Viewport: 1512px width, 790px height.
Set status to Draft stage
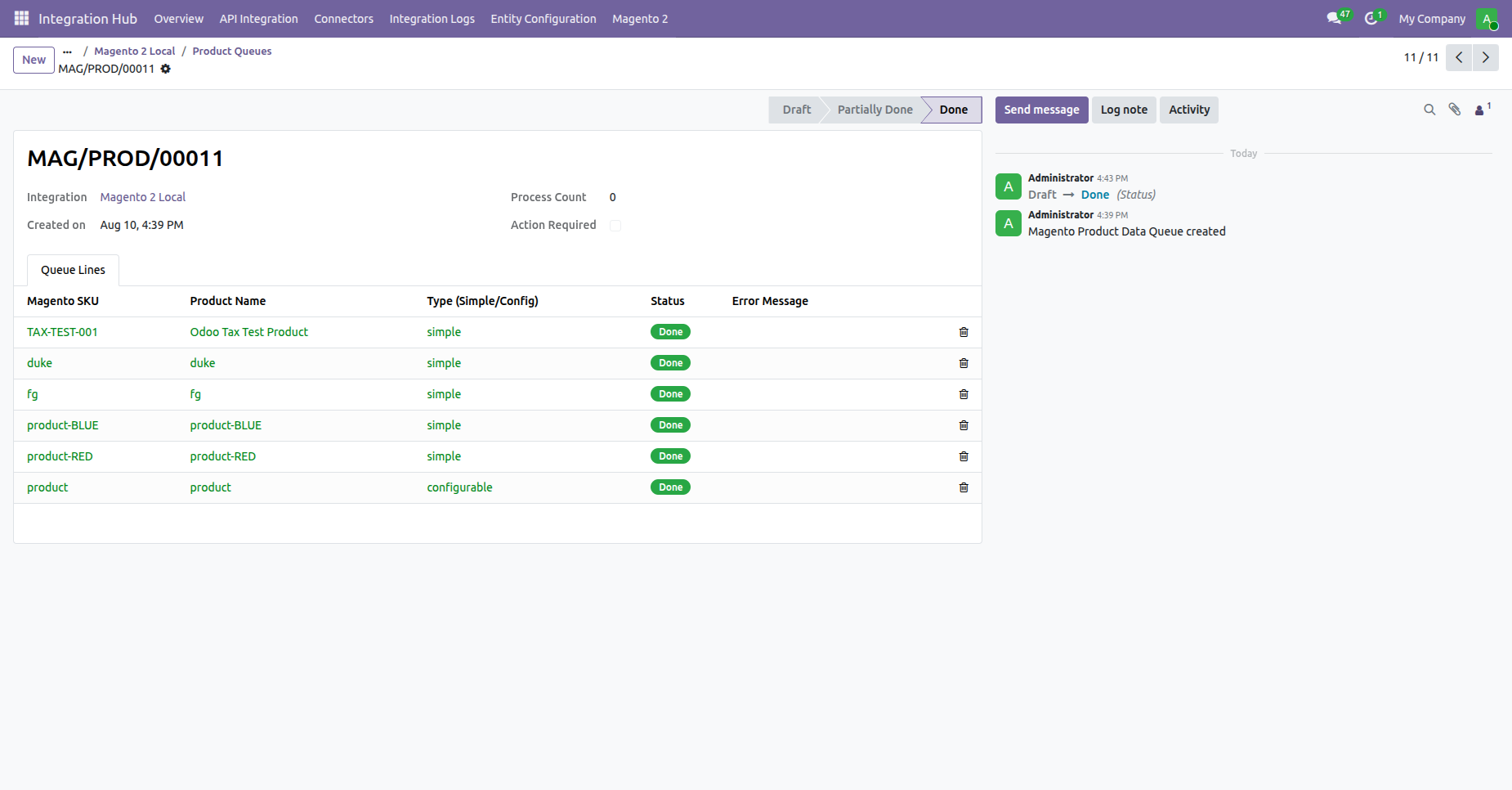[x=796, y=110]
